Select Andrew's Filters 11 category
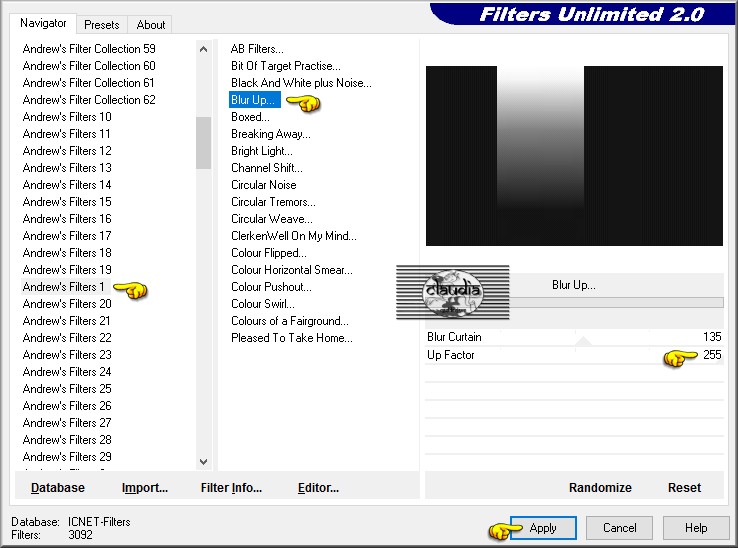738x548 pixels. pos(66,134)
